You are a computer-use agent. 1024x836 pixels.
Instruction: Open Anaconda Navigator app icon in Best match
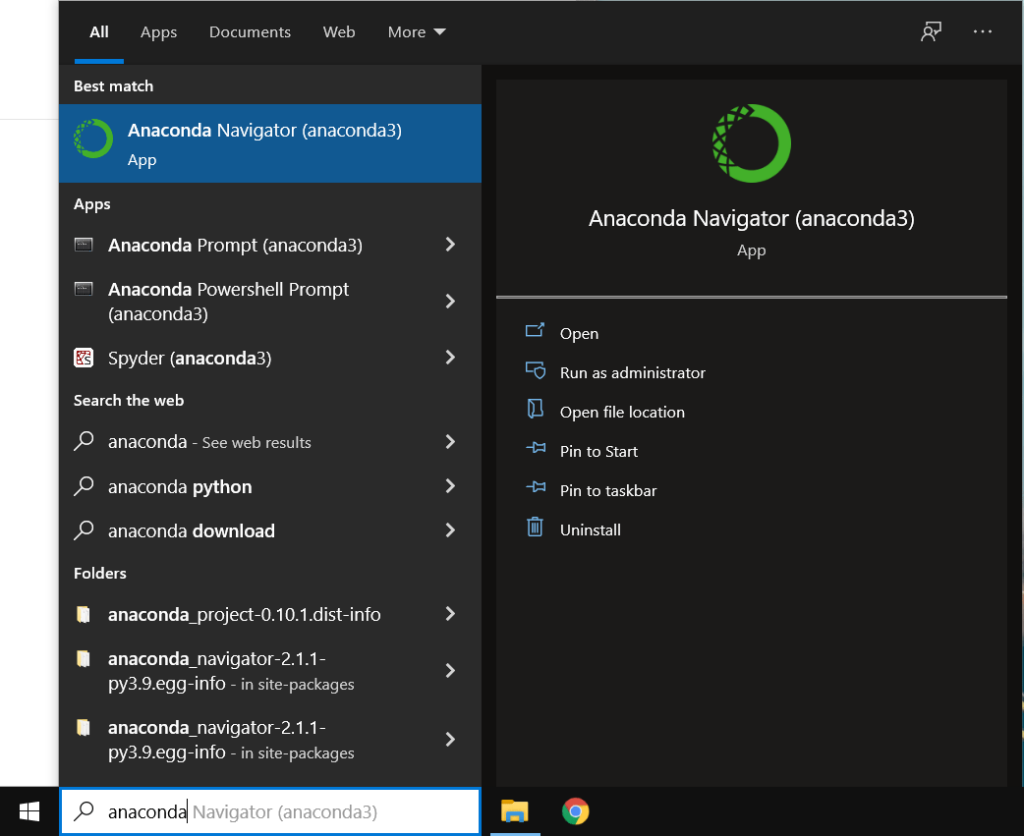(x=92, y=138)
